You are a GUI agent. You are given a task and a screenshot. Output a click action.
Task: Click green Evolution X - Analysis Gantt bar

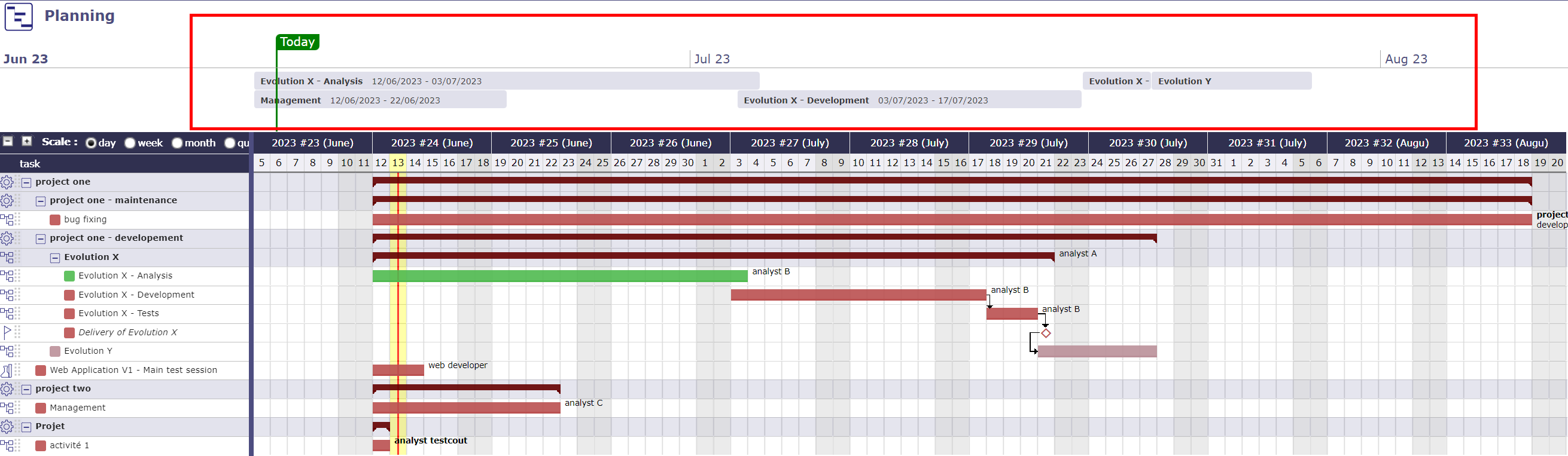tap(559, 276)
